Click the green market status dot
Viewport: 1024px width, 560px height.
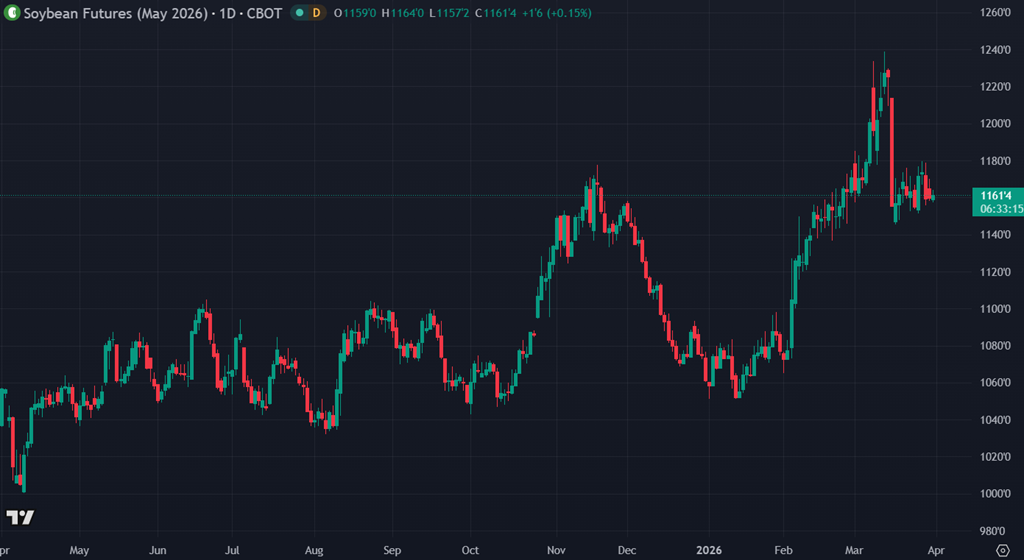tap(299, 13)
